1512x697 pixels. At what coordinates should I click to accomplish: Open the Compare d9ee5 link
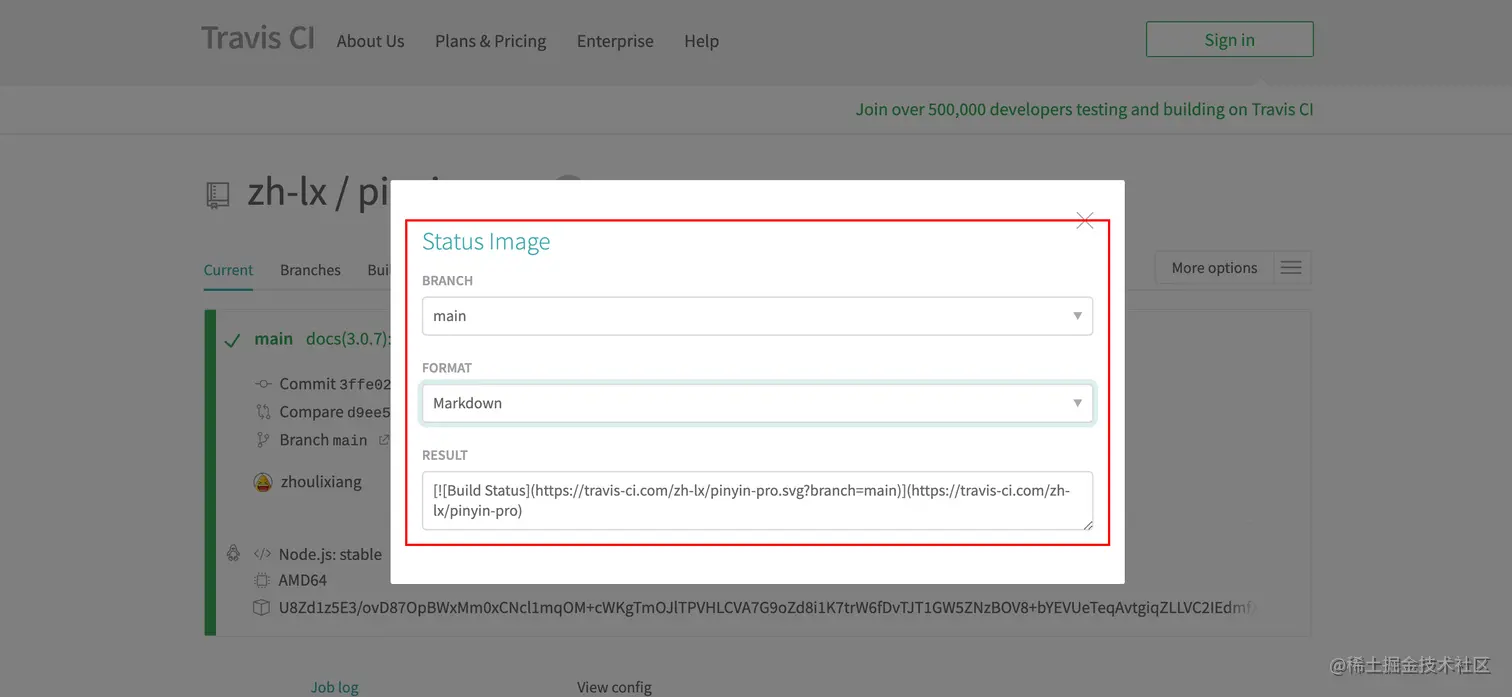335,412
